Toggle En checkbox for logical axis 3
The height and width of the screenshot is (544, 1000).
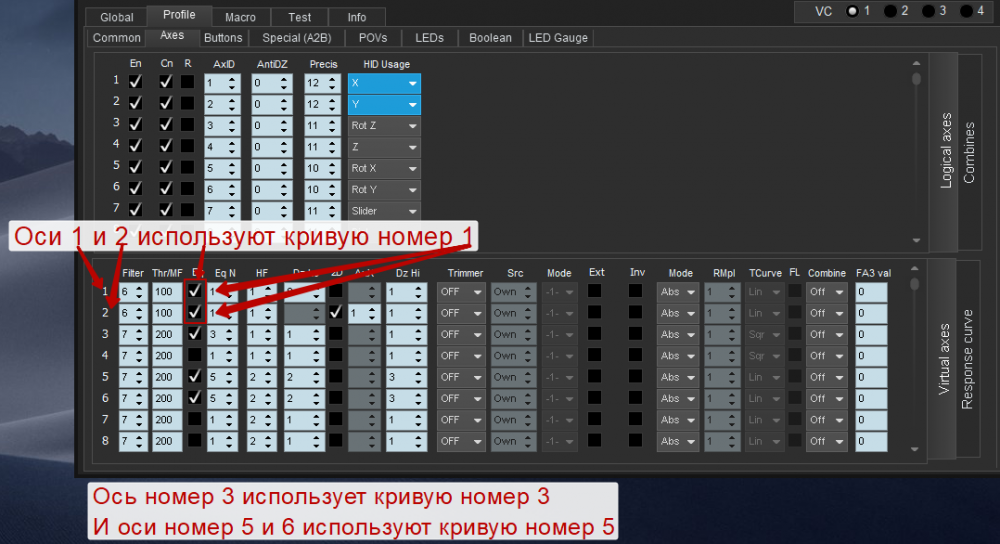(135, 124)
